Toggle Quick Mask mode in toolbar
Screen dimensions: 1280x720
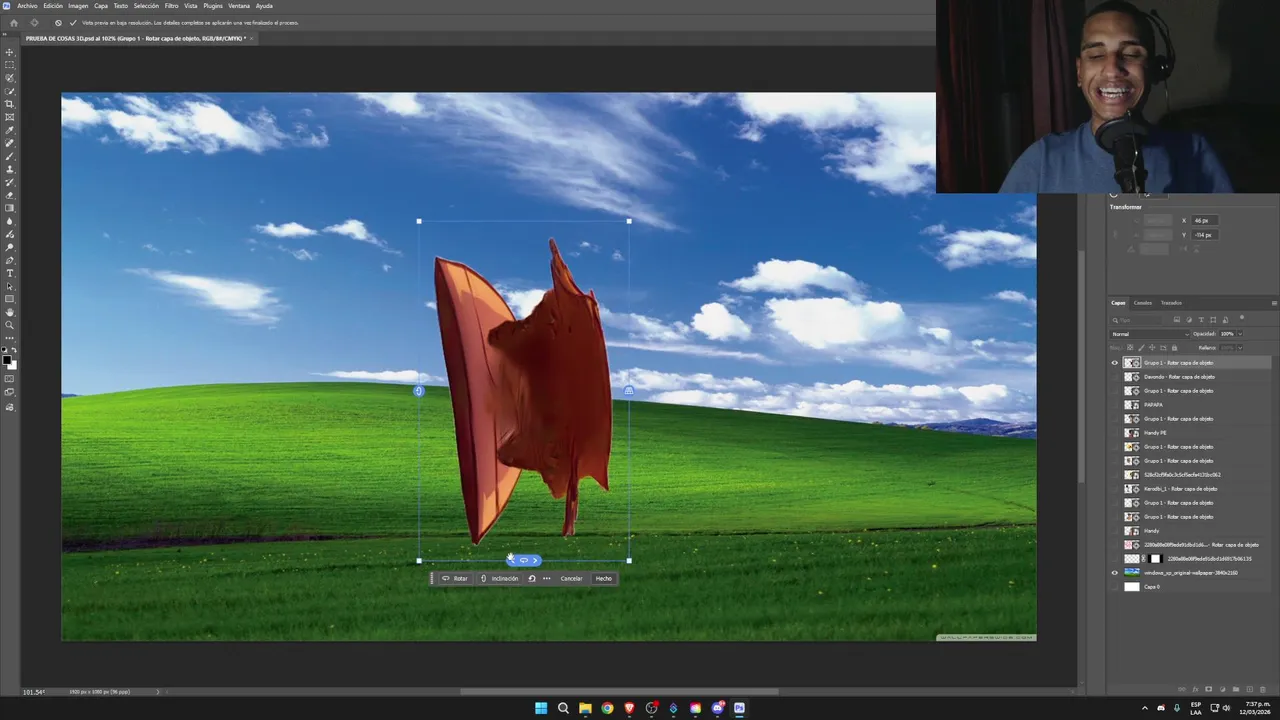10,378
